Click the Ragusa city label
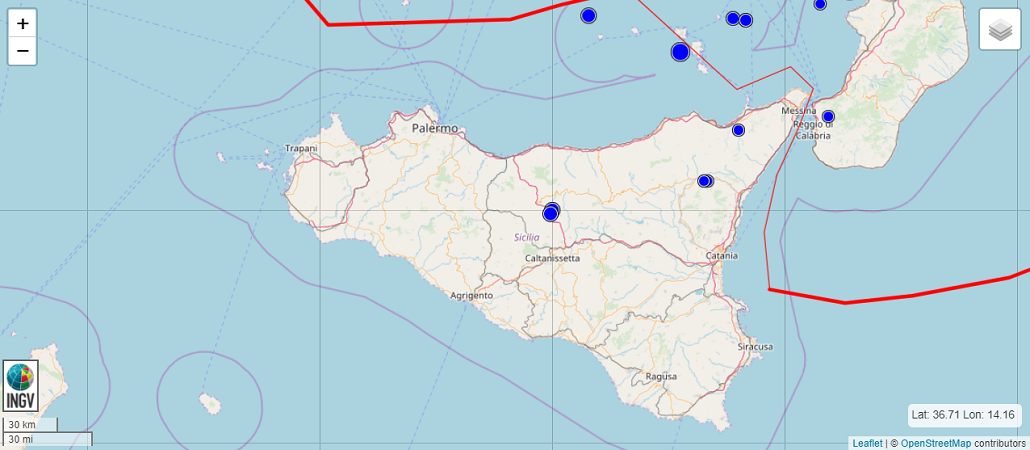The height and width of the screenshot is (450, 1030). (x=662, y=376)
